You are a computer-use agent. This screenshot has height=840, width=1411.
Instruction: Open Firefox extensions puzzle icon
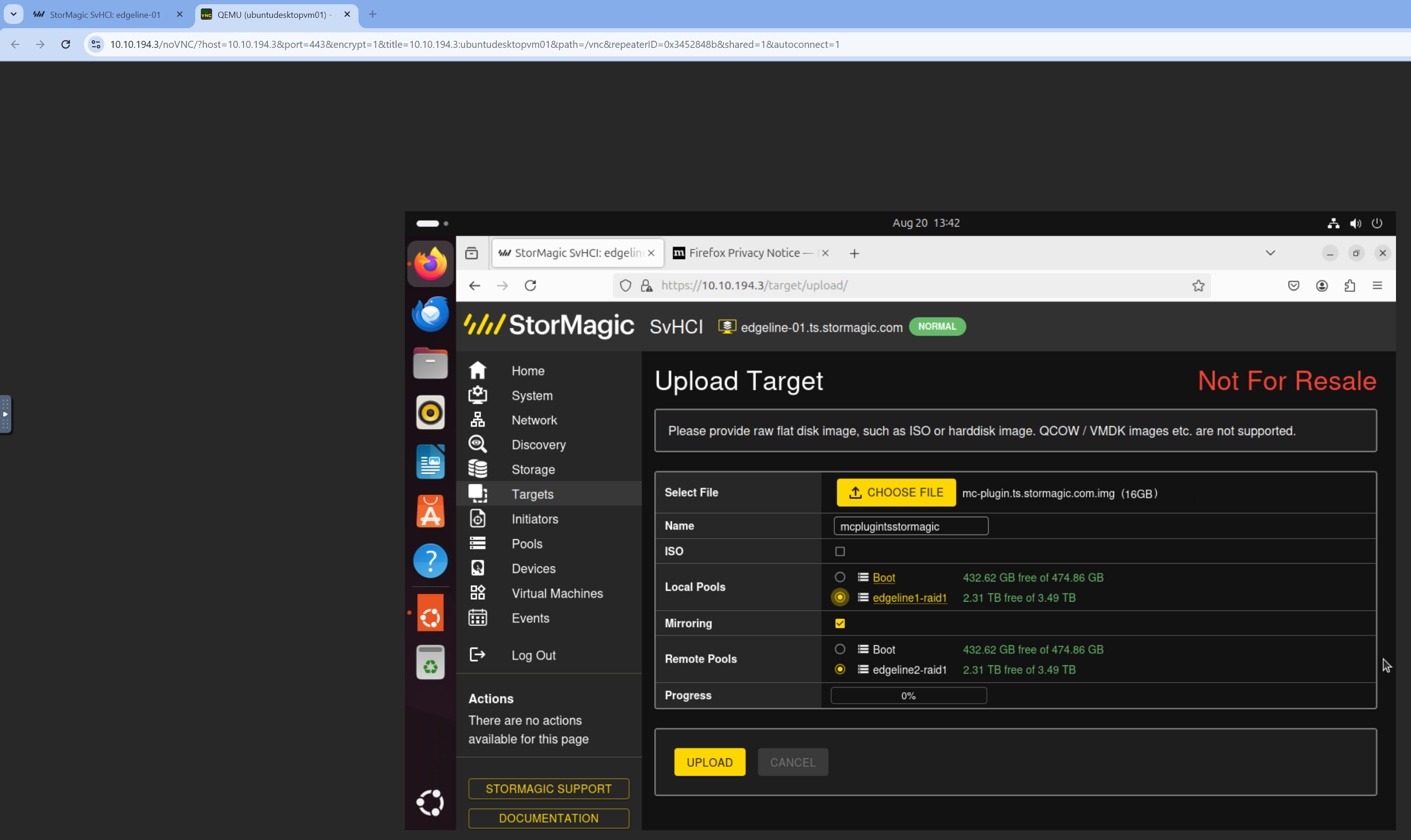[x=1350, y=285]
